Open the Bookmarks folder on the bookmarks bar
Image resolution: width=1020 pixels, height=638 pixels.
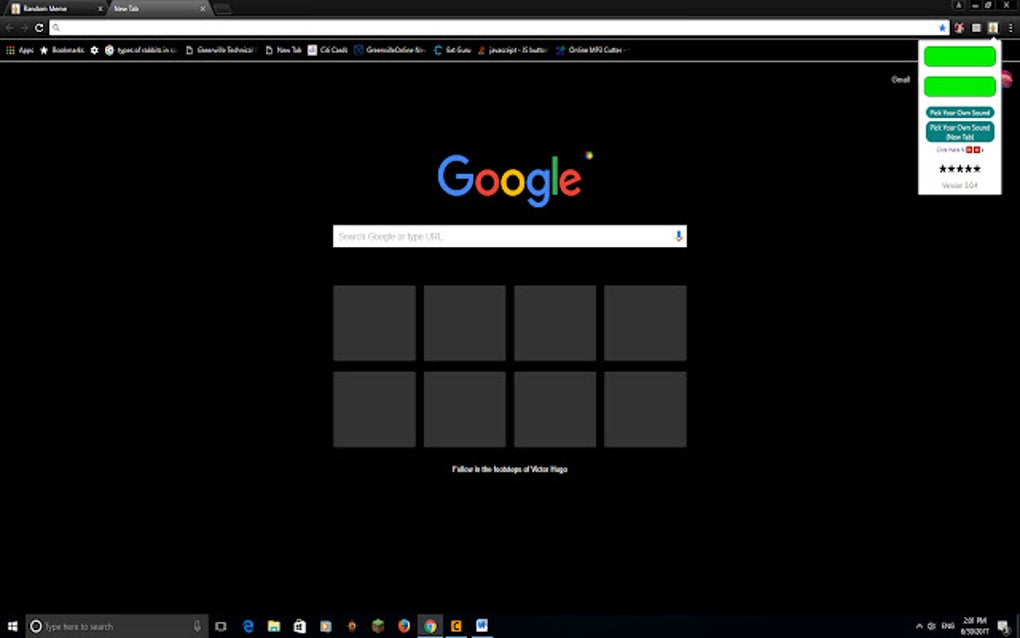(60, 49)
